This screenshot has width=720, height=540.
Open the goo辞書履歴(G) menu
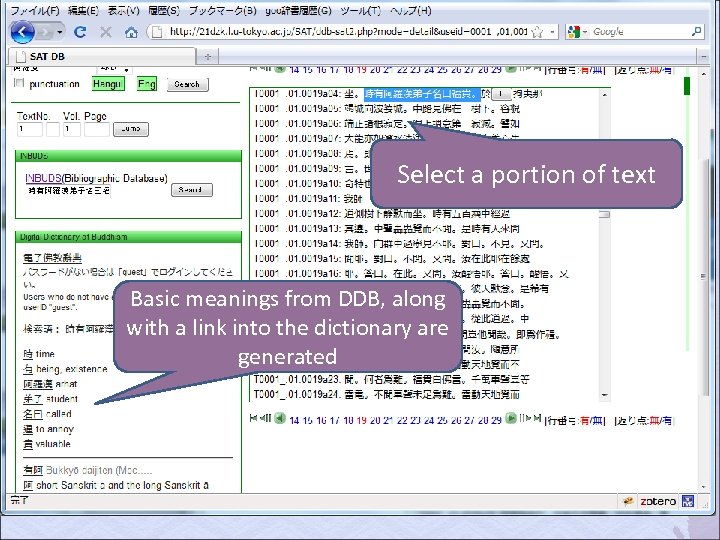298,11
